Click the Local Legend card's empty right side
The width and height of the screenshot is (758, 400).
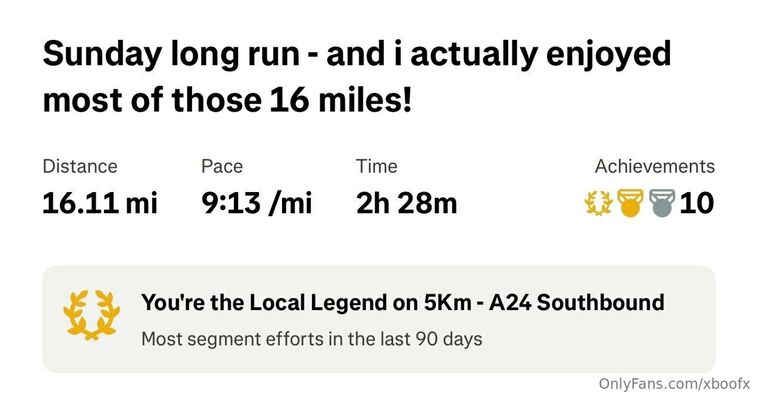point(689,339)
